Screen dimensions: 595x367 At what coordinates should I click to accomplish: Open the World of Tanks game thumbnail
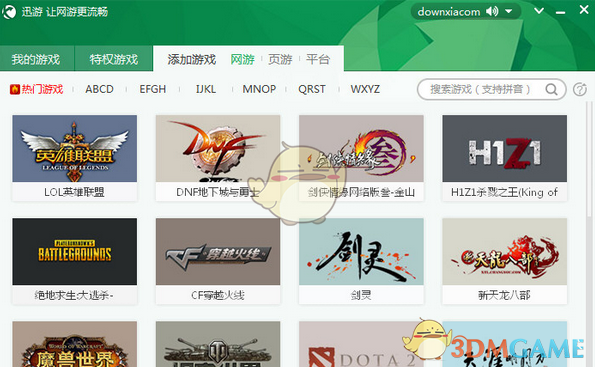pos(218,344)
